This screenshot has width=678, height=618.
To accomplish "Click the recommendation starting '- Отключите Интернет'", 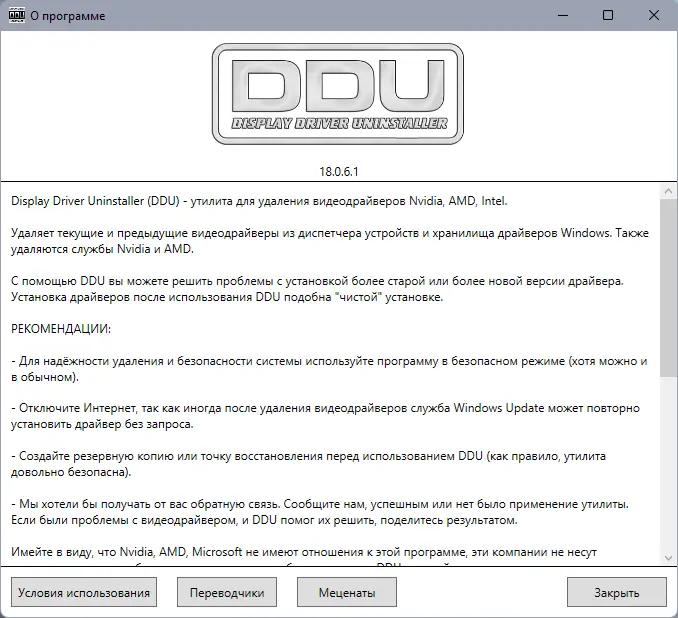I will pos(325,416).
